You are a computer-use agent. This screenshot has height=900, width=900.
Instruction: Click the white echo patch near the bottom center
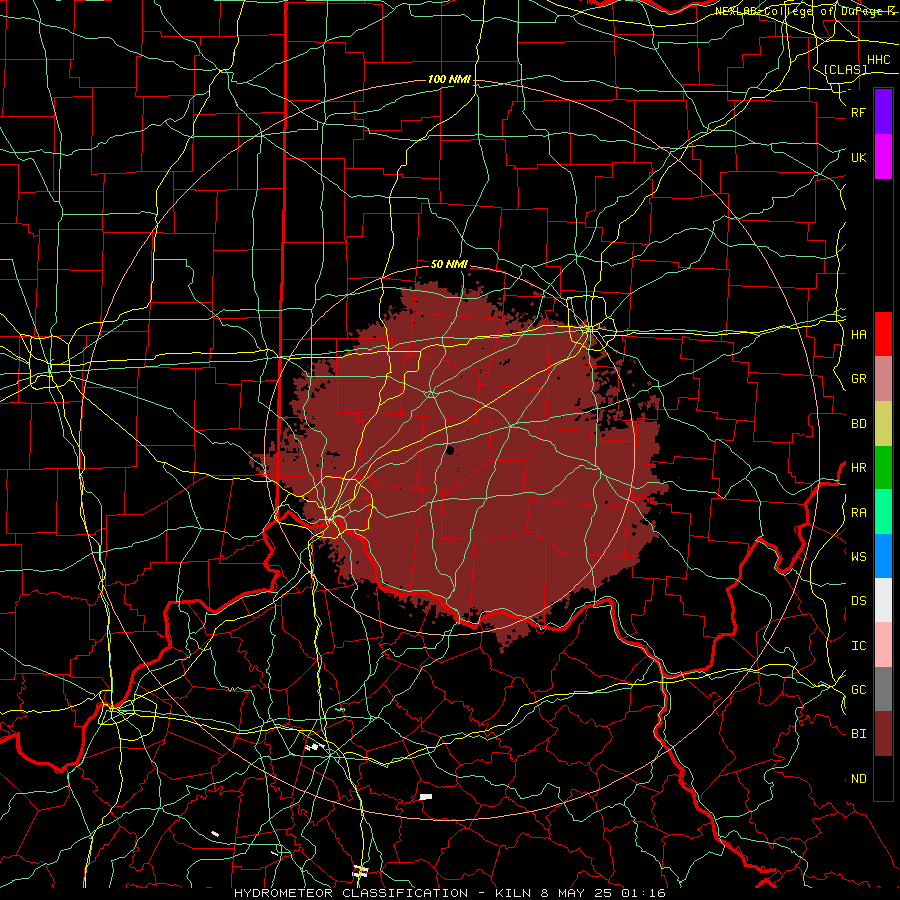[x=425, y=797]
